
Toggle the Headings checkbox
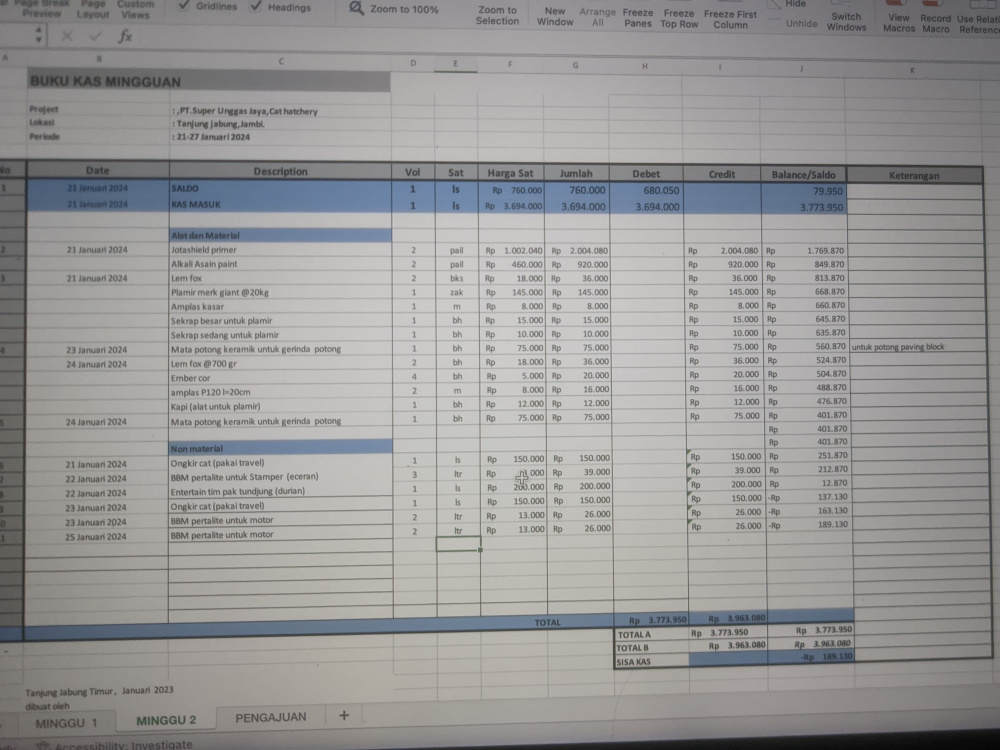tap(256, 6)
